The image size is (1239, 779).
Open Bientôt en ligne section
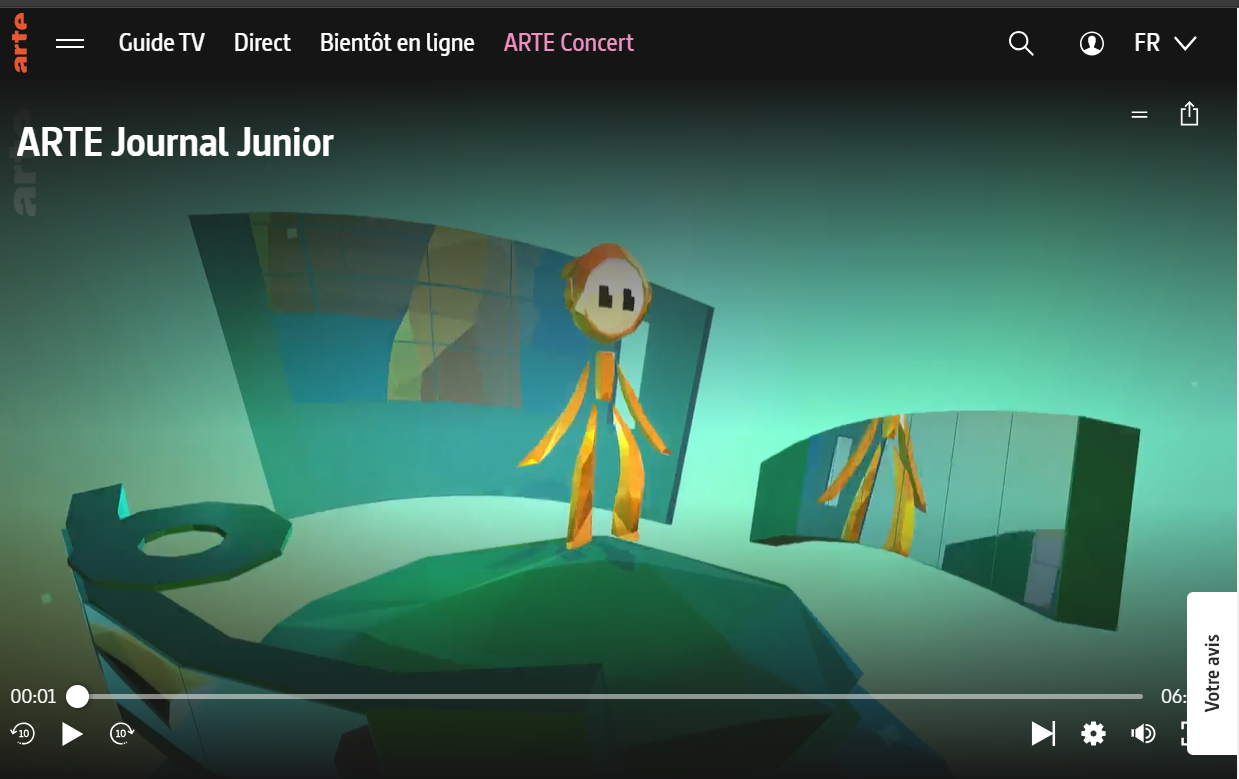click(x=397, y=43)
